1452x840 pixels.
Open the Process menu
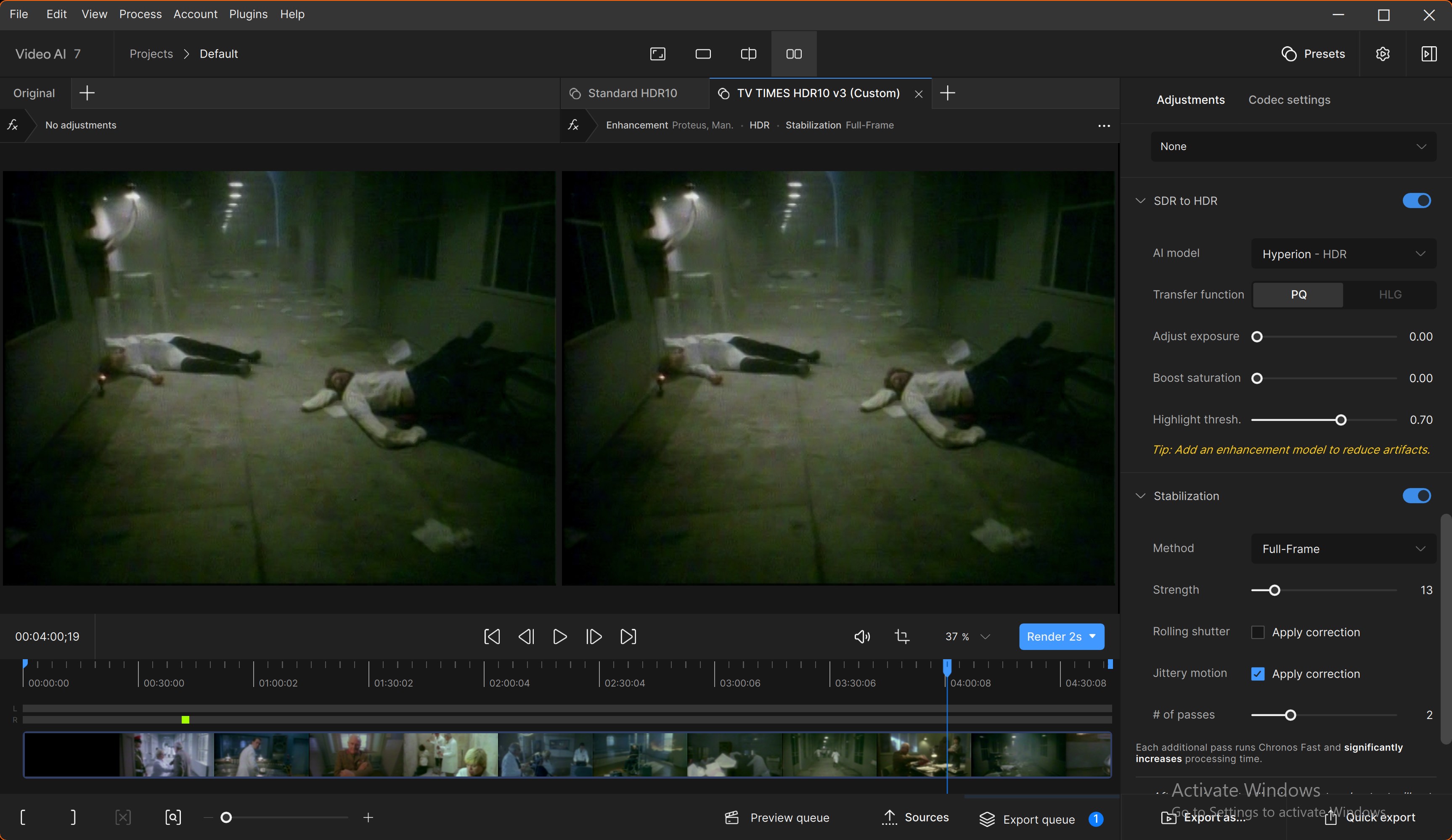(140, 14)
